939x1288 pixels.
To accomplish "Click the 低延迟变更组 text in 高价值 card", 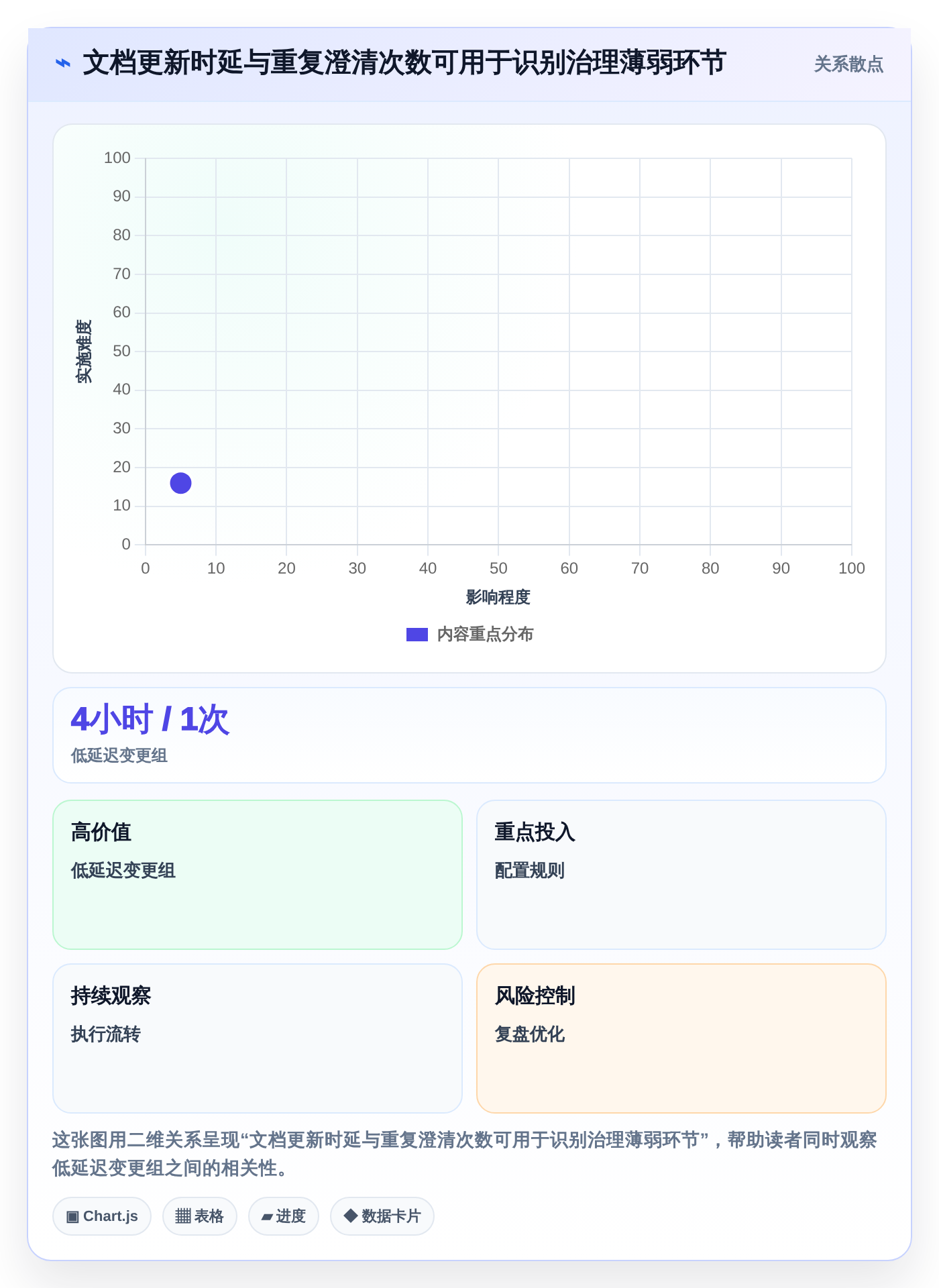I will point(123,871).
